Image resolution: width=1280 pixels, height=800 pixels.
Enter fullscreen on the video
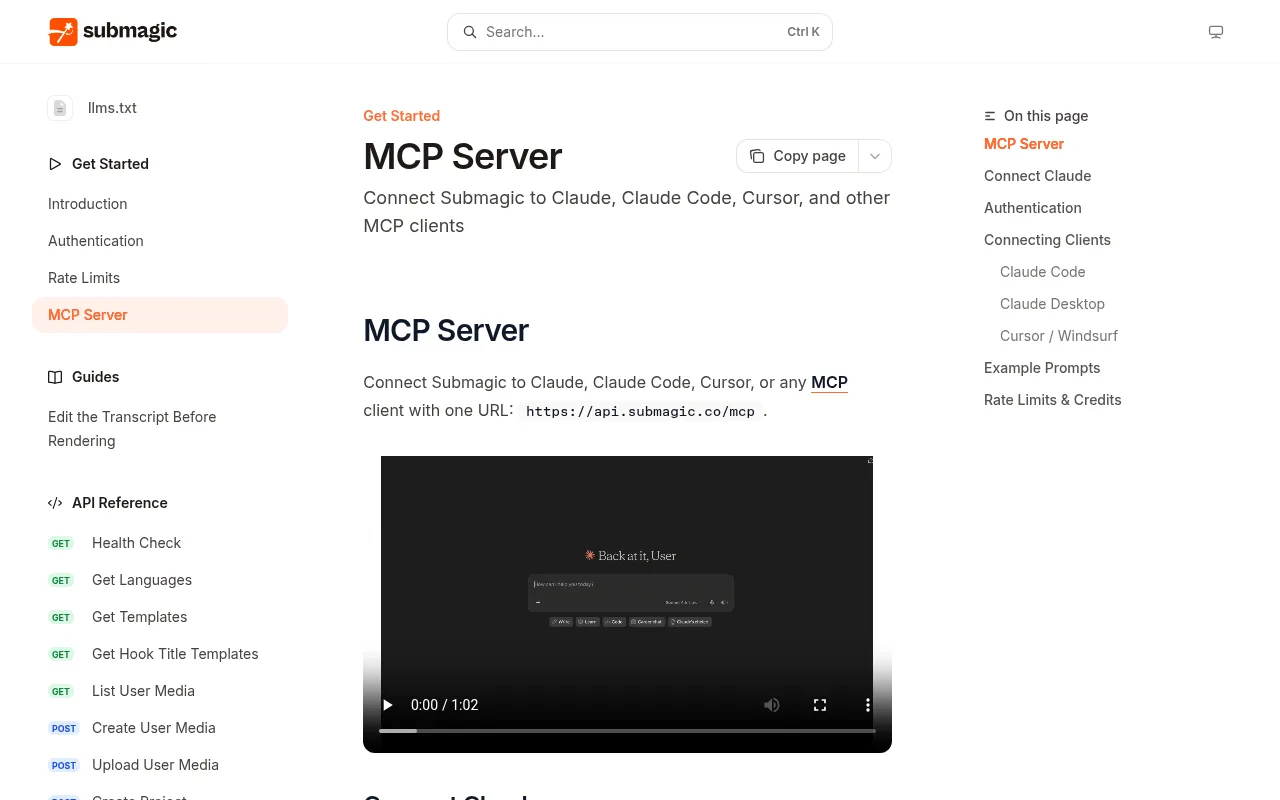pos(820,705)
